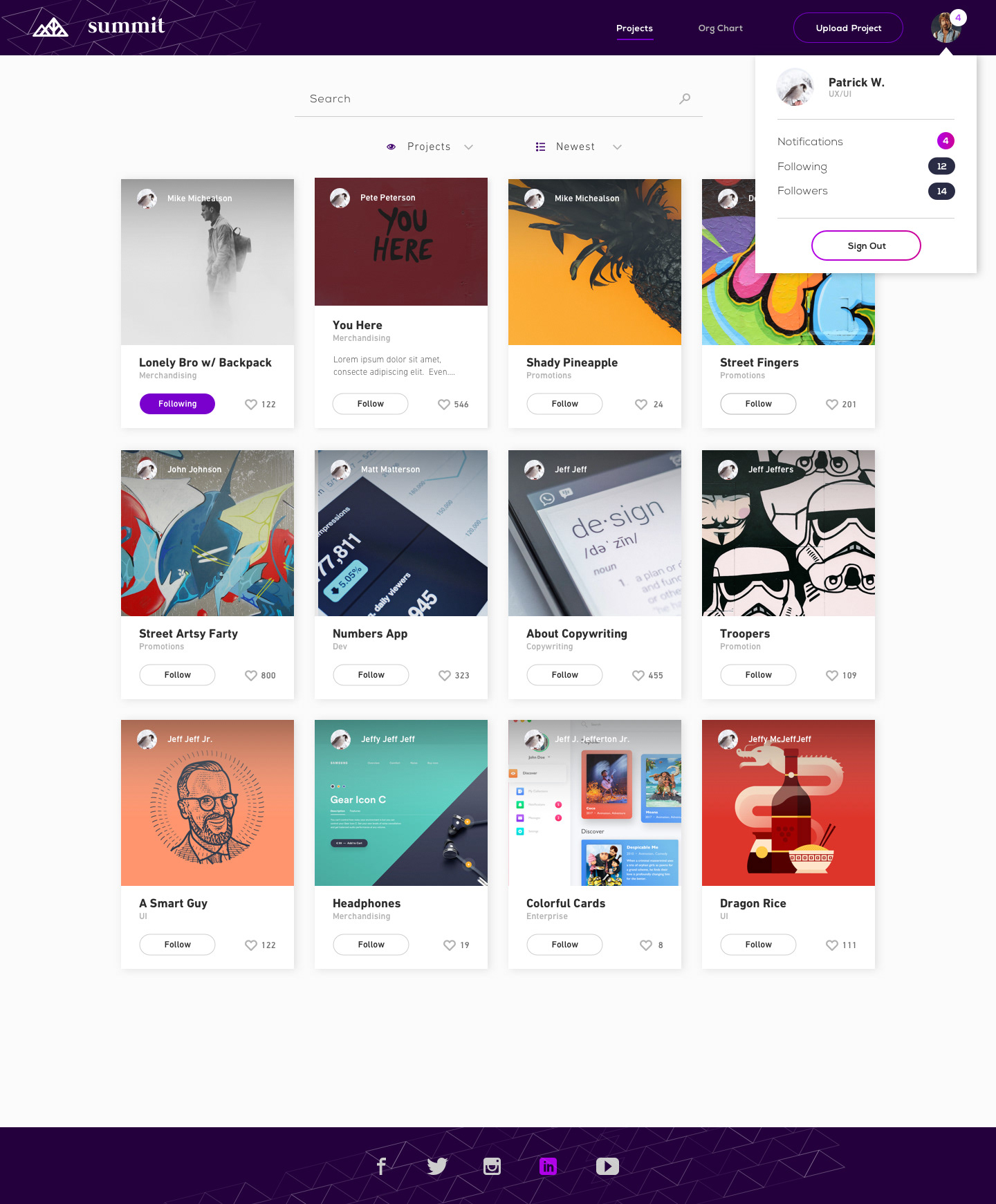The width and height of the screenshot is (996, 1204).
Task: Click the Upload Project button
Action: pos(848,28)
